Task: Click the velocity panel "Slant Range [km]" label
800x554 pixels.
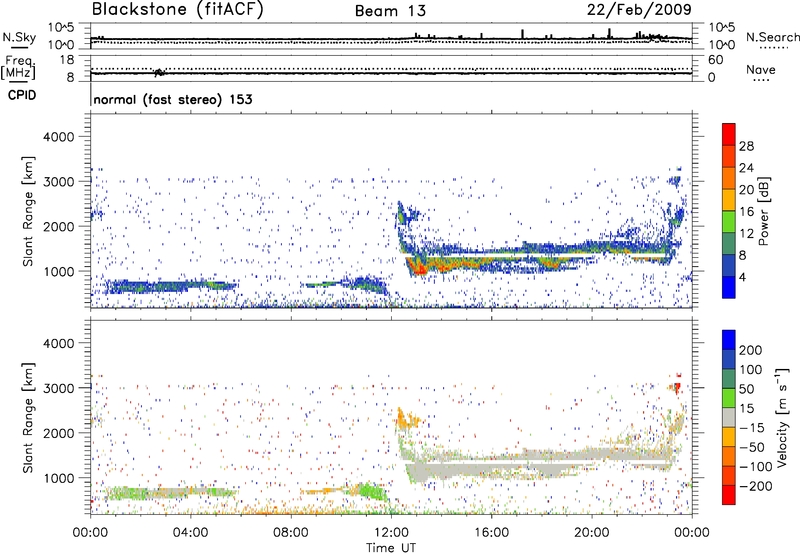Action: tap(28, 418)
